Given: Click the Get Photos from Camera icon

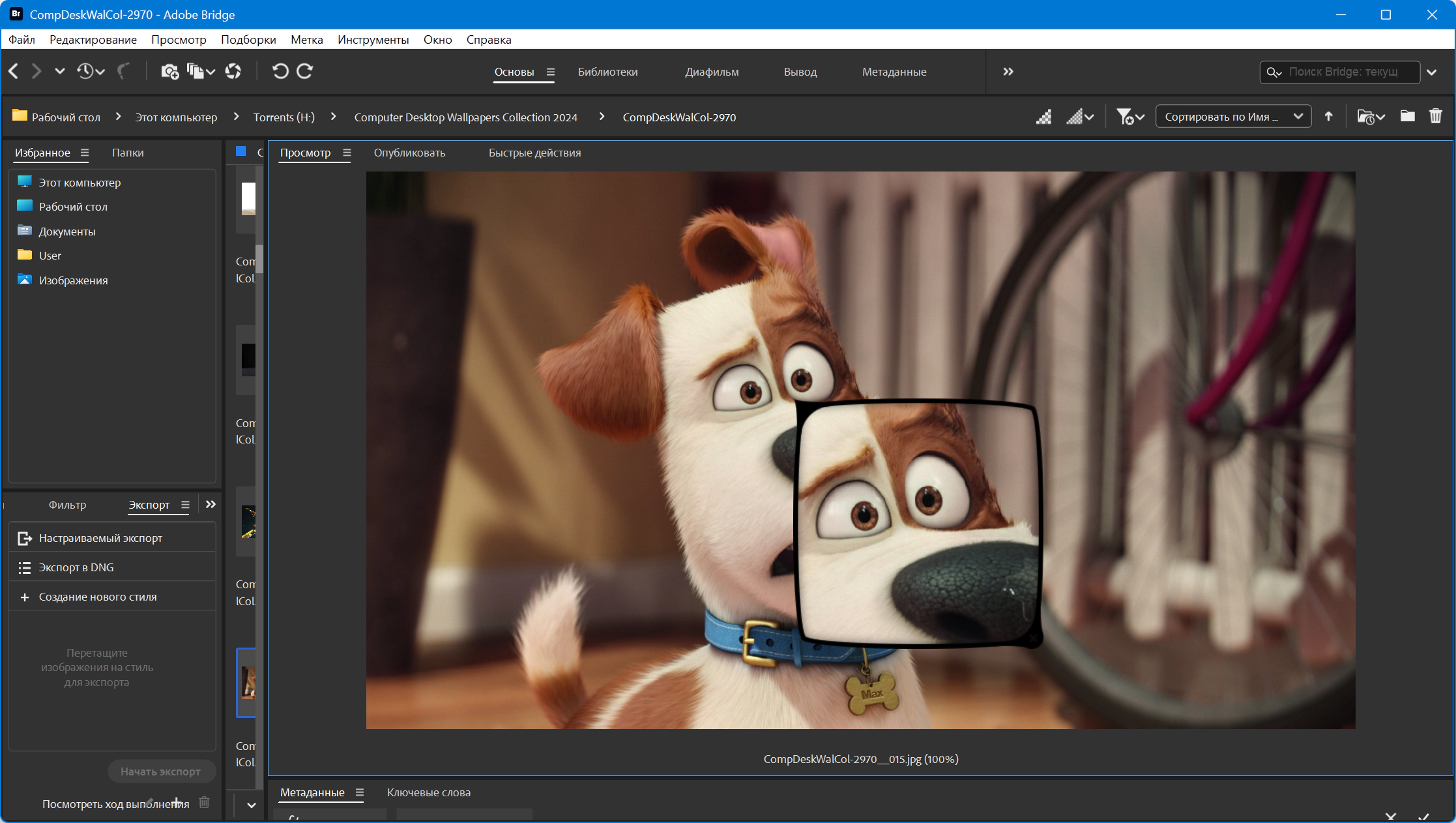Looking at the screenshot, I should tap(169, 72).
